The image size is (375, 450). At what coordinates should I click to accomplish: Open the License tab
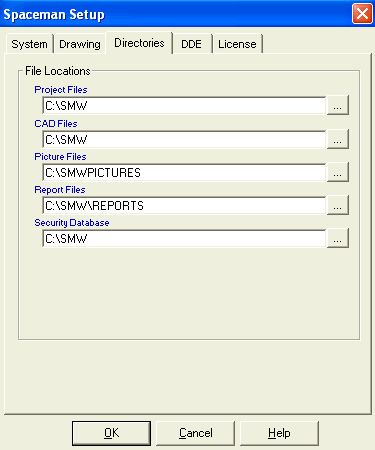237,44
